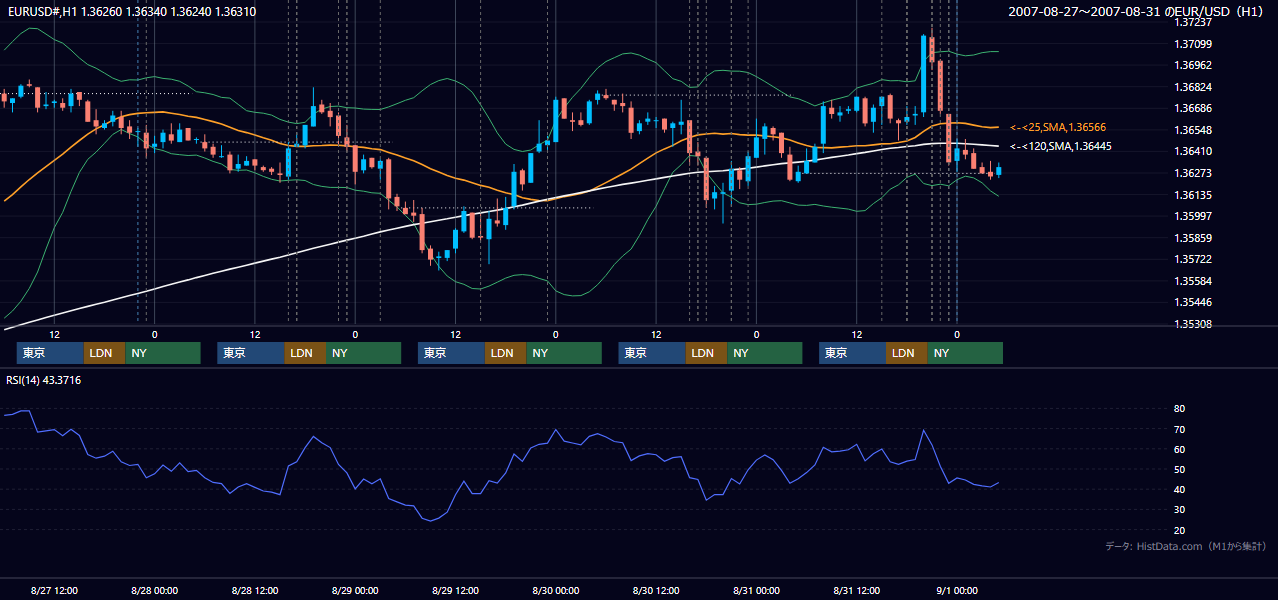The image size is (1278, 600).
Task: Click the LDN session block for 8/27
Action: (x=104, y=353)
